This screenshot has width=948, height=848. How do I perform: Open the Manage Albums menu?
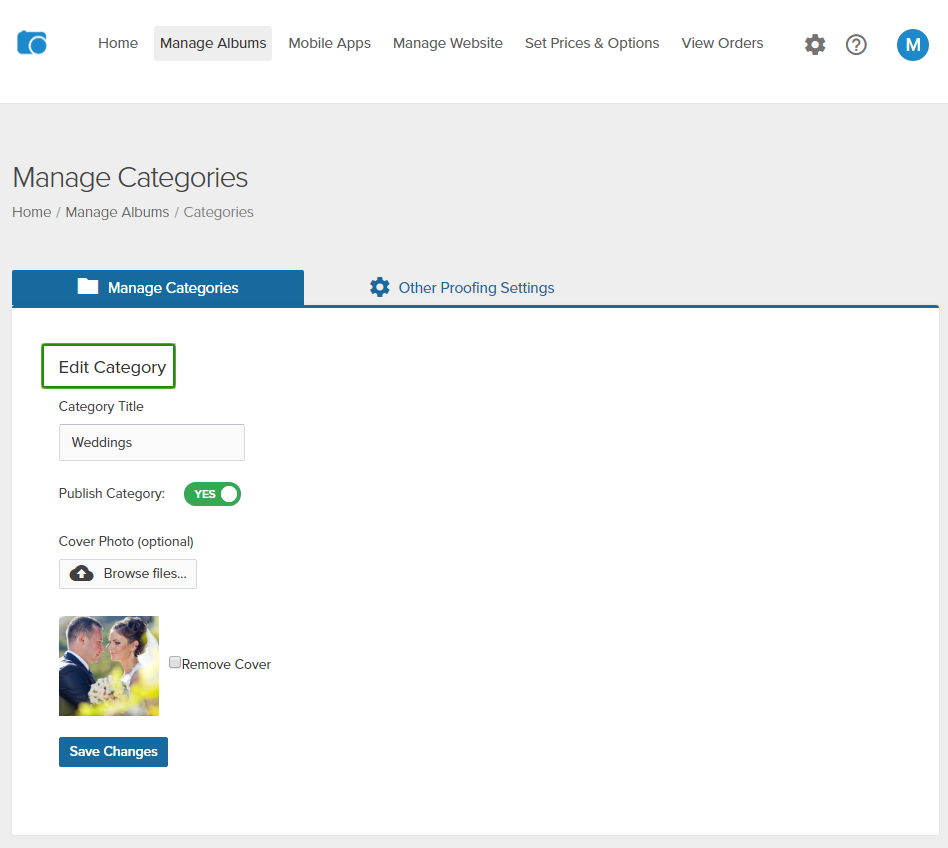pyautogui.click(x=213, y=43)
